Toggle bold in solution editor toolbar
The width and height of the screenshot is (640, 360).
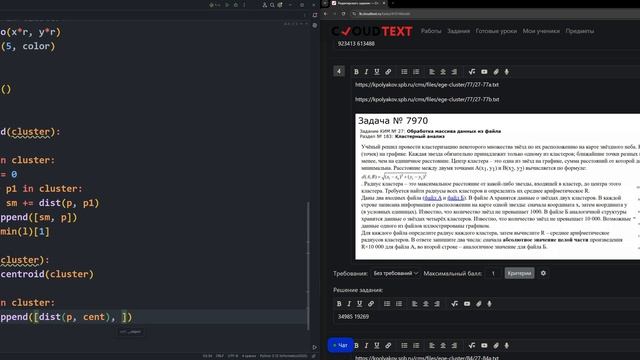pyautogui.click(x=339, y=304)
